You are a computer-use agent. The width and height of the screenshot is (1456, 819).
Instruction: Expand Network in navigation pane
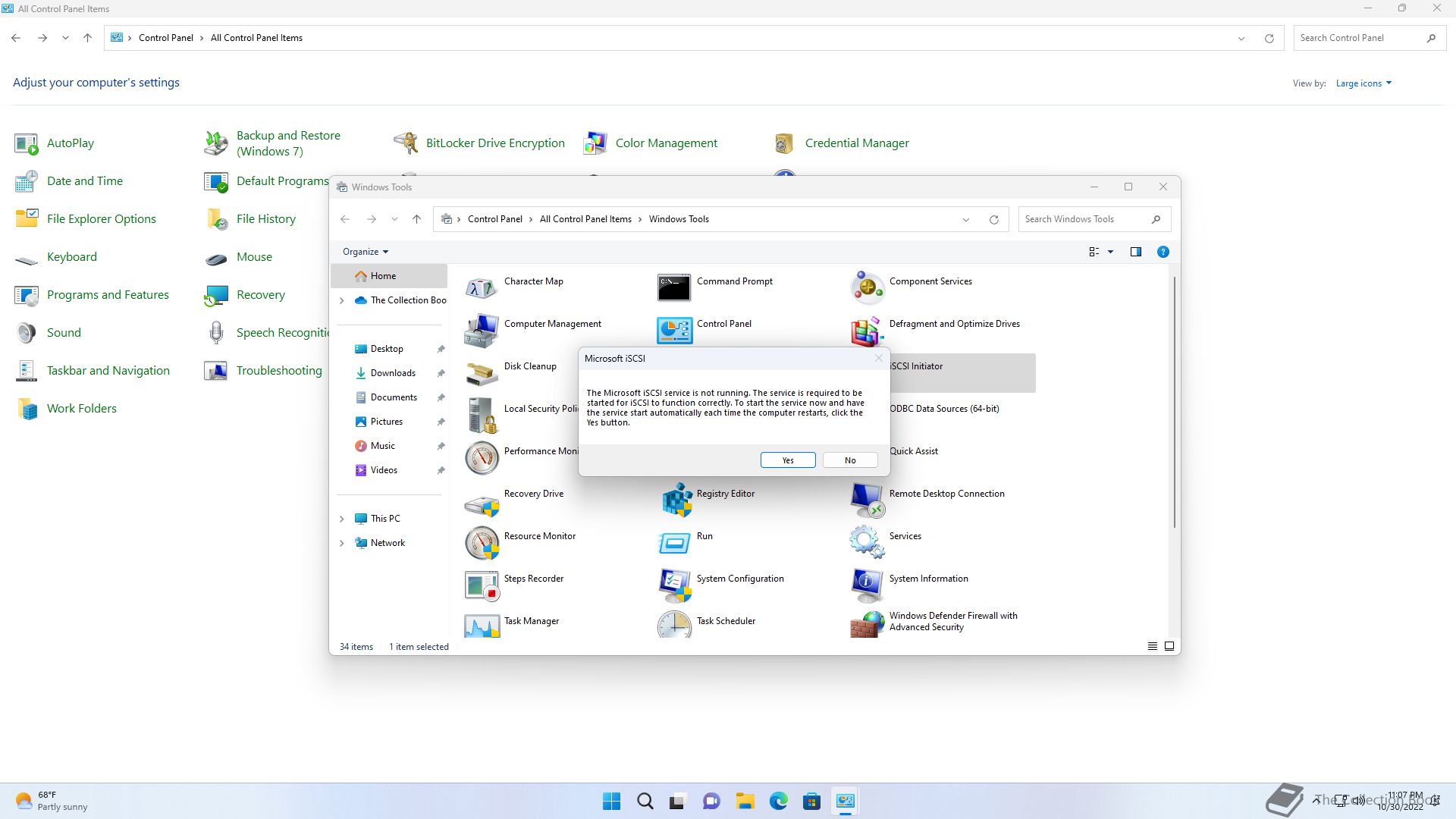click(x=341, y=543)
